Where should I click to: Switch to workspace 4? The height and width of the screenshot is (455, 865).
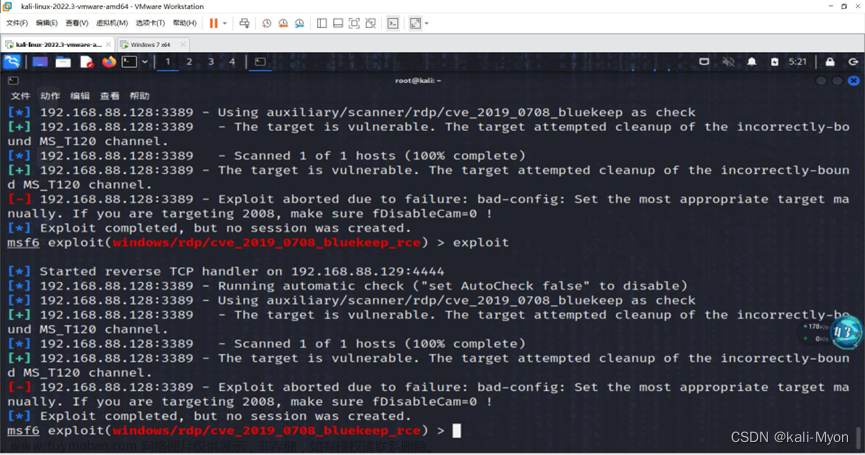[232, 62]
